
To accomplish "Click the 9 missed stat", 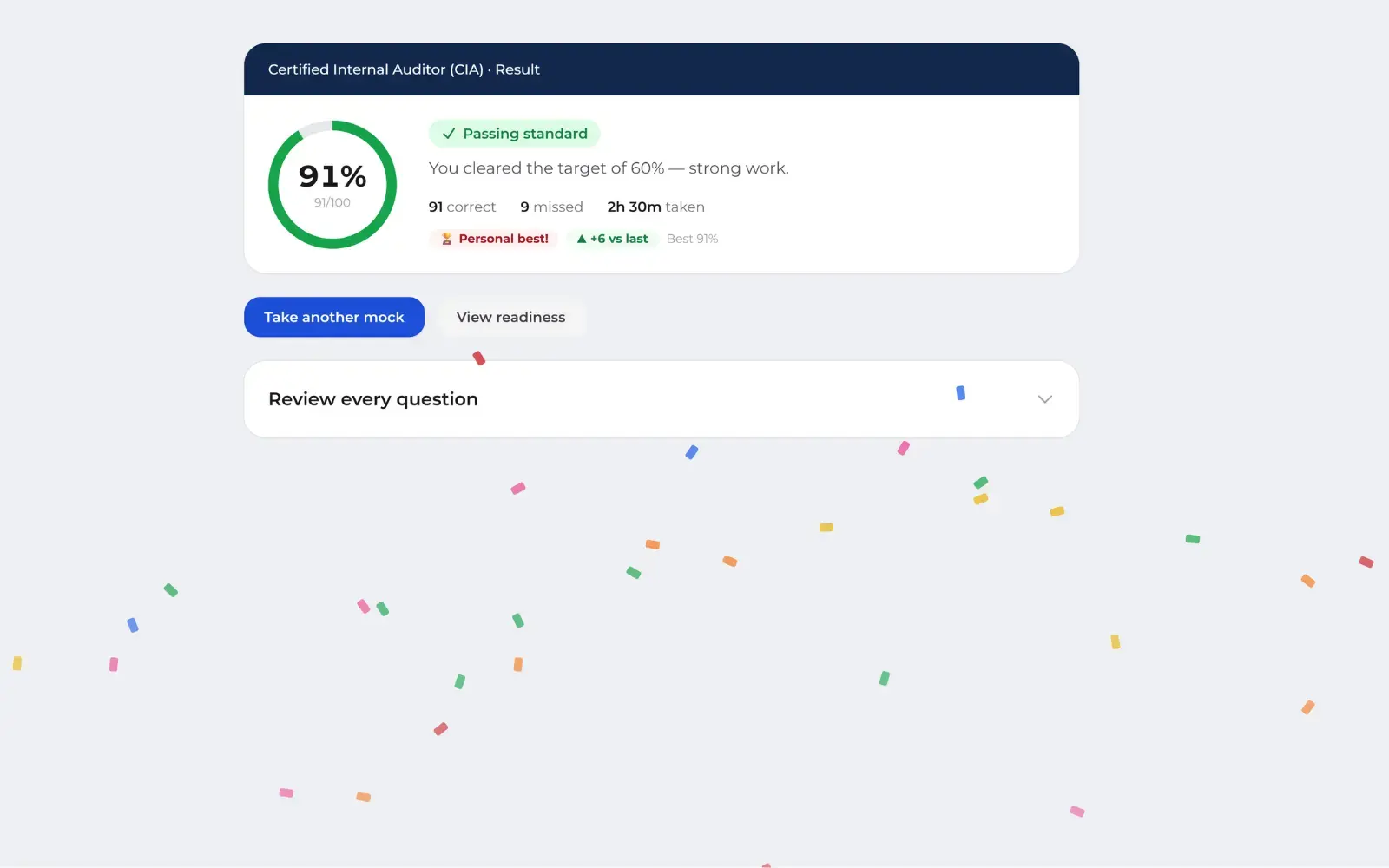I will (x=551, y=207).
